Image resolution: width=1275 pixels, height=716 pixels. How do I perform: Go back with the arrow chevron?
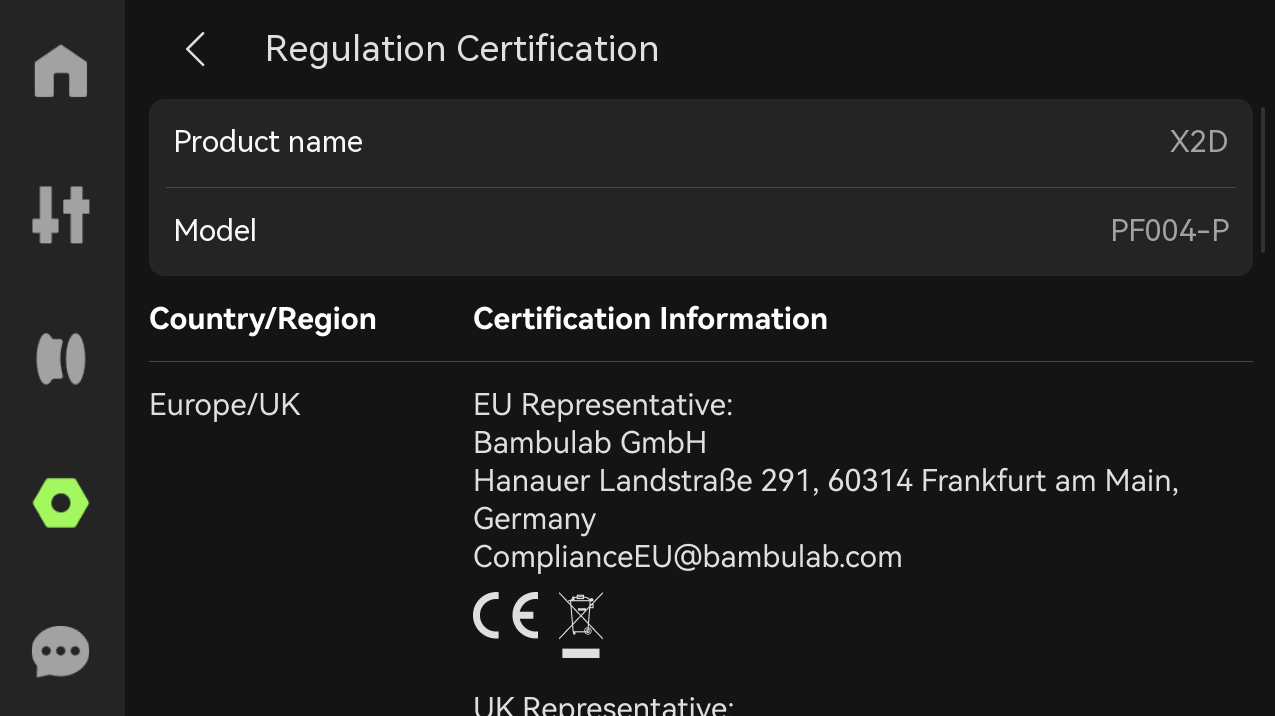point(195,49)
